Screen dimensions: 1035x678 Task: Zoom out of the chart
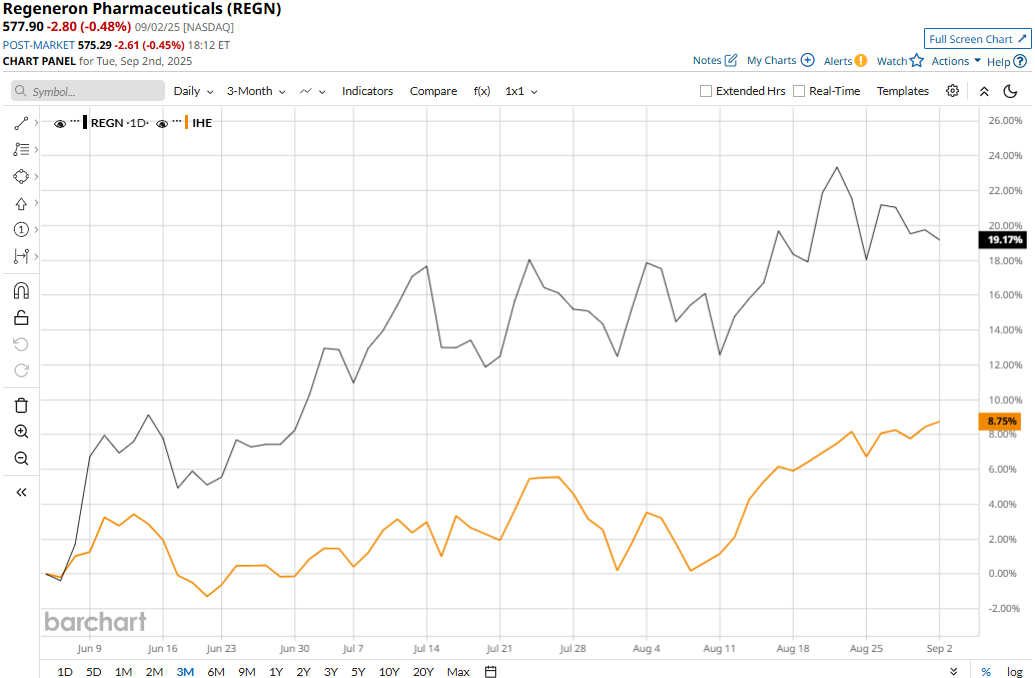pyautogui.click(x=21, y=458)
